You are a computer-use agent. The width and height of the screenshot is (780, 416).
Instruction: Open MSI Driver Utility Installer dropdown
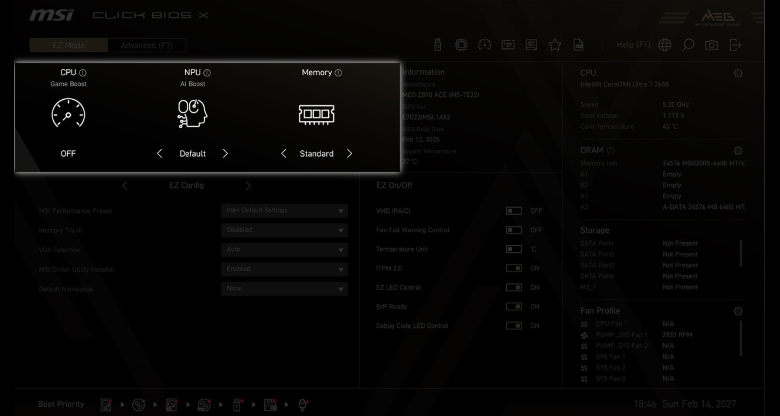click(284, 269)
